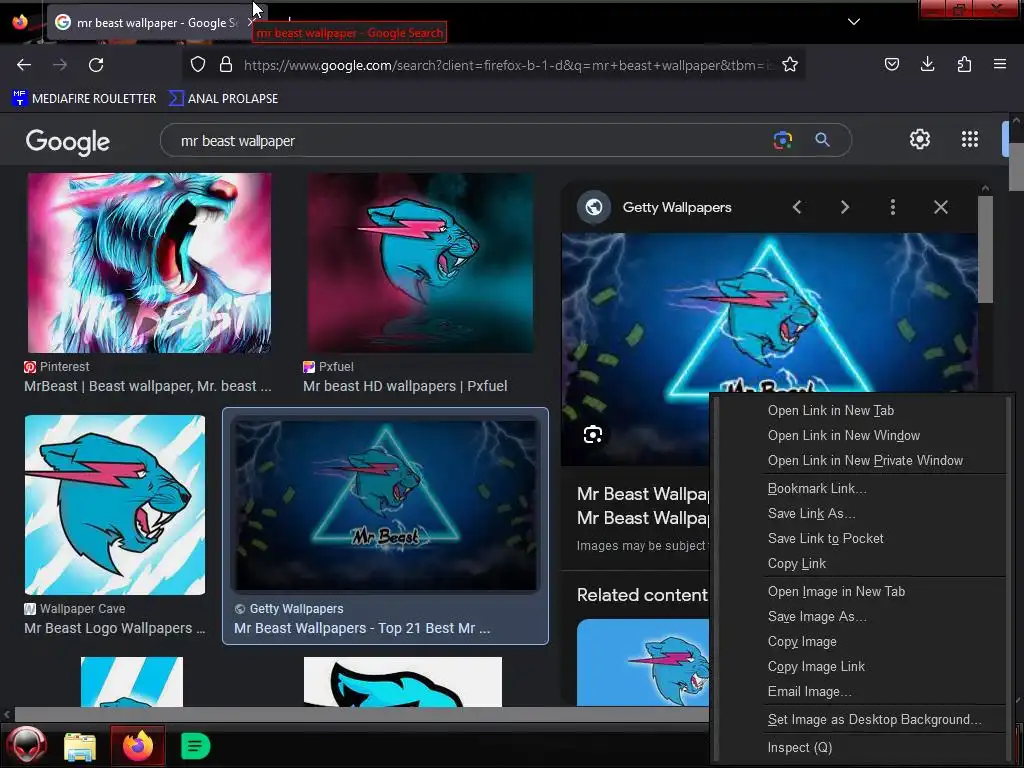Choose Copy Image Link

(816, 667)
